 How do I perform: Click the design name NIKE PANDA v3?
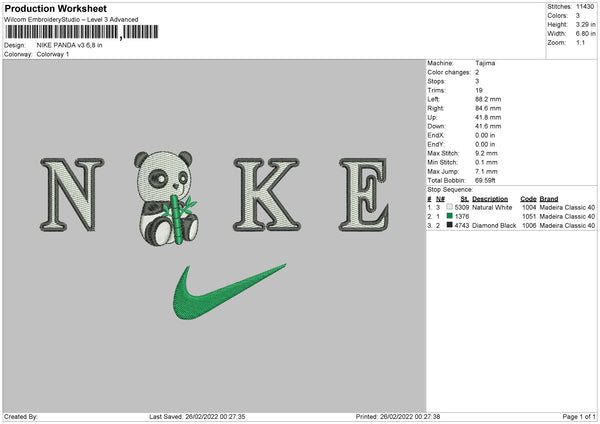[69, 45]
